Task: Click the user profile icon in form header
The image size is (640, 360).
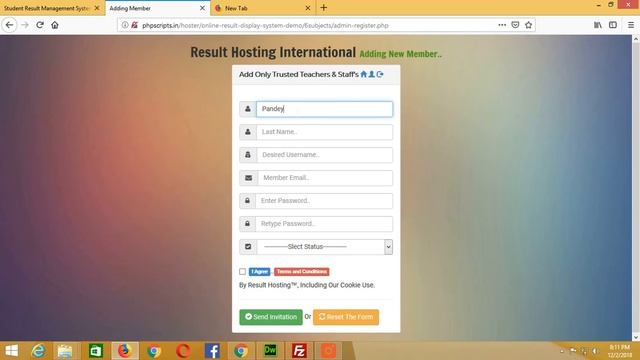Action: (371, 74)
